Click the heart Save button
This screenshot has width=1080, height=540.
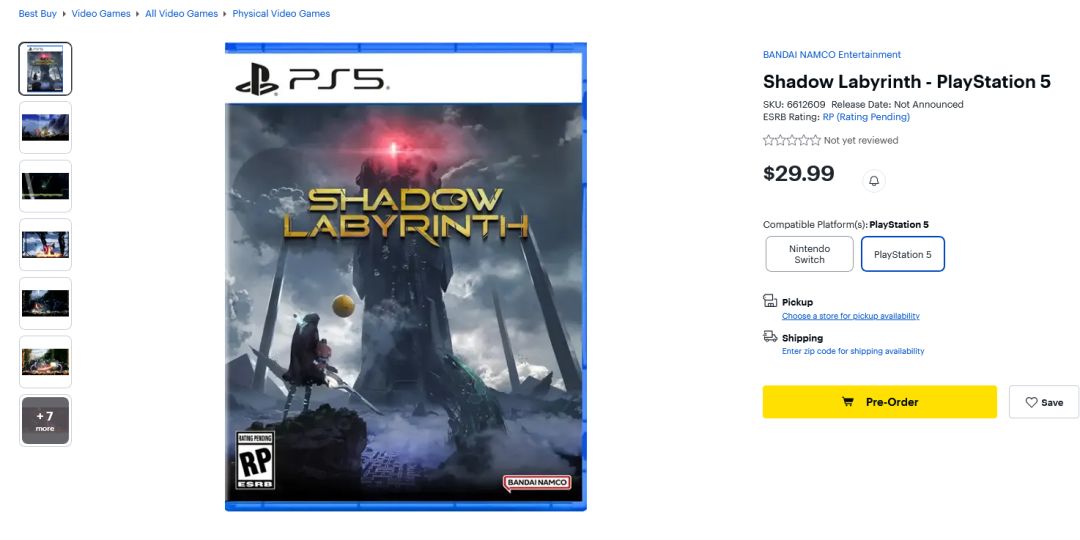(1043, 402)
